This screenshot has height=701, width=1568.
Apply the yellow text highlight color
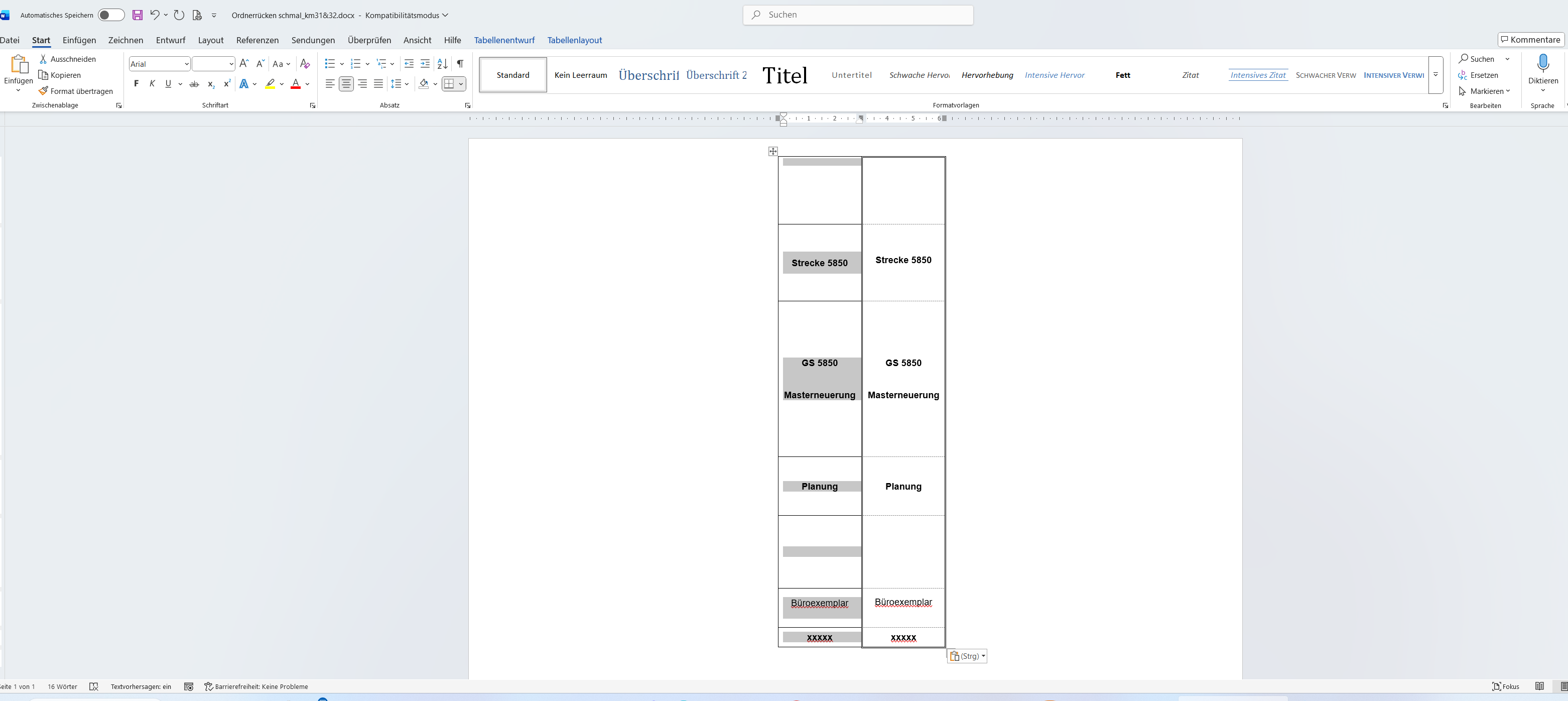tap(270, 84)
